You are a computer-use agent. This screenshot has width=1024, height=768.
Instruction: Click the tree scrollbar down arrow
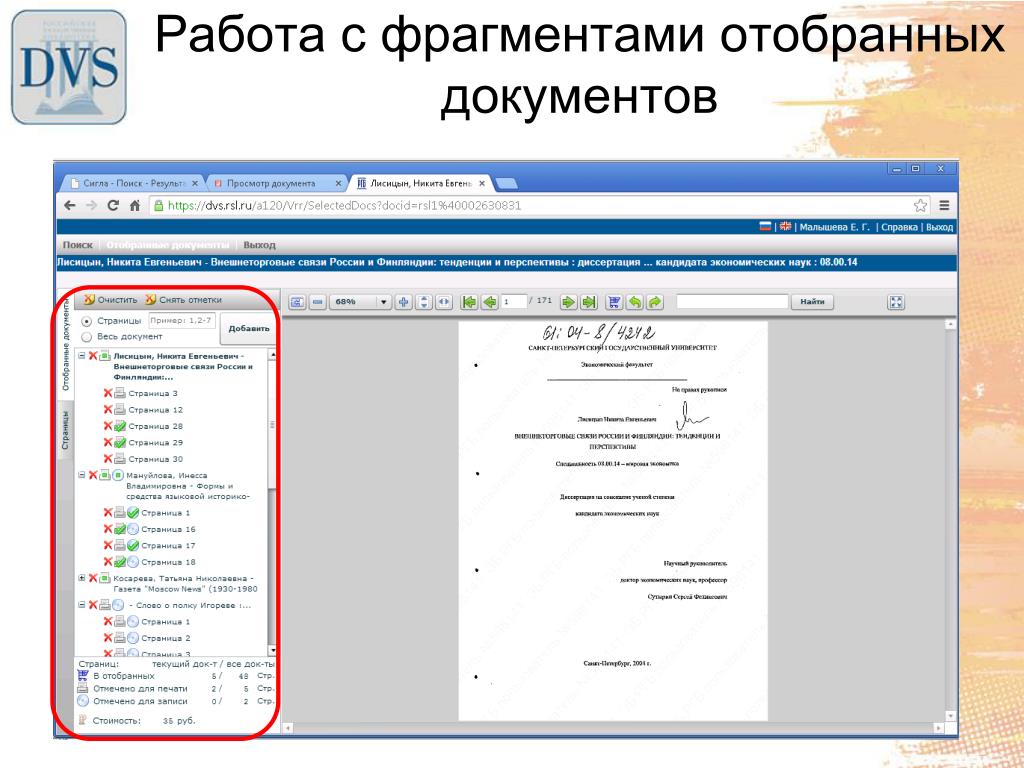click(x=272, y=650)
